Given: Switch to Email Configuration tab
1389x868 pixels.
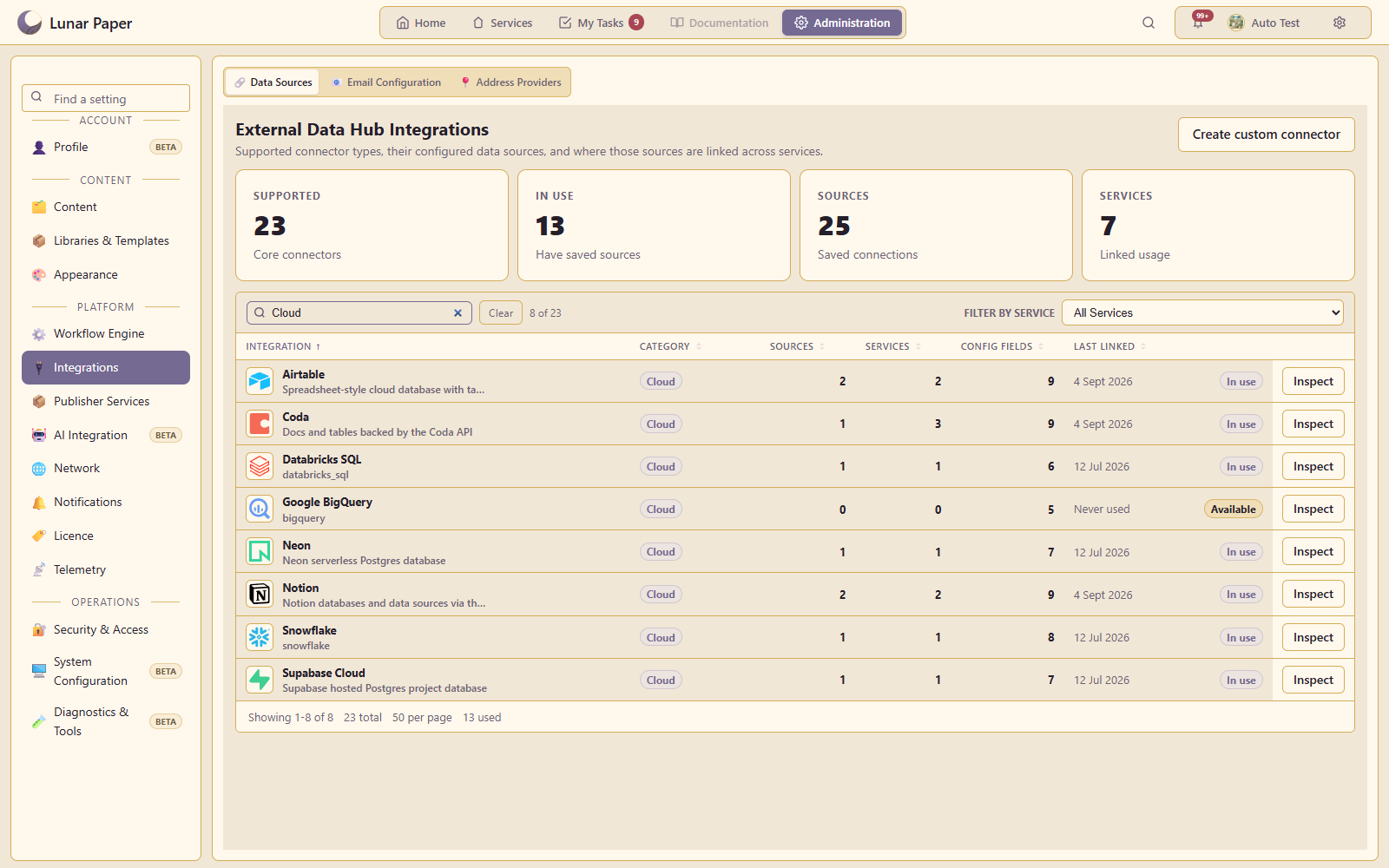Looking at the screenshot, I should (386, 82).
